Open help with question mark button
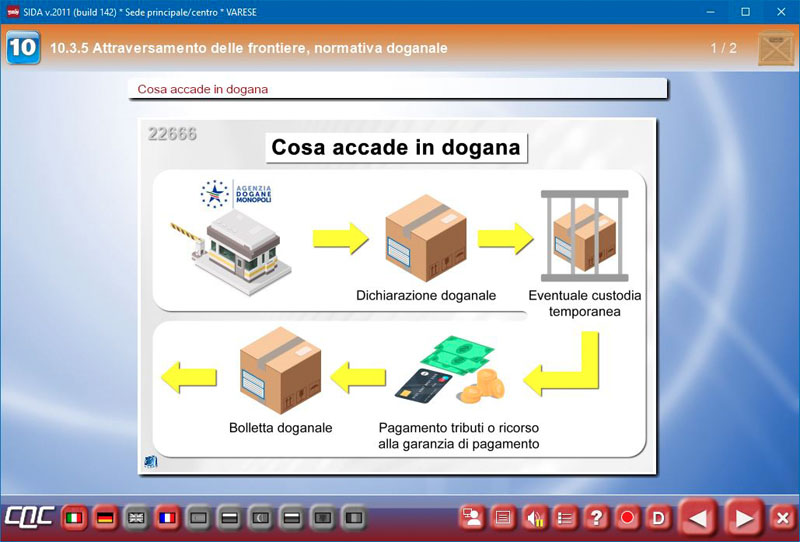Viewport: 800px width, 542px height. pyautogui.click(x=596, y=518)
